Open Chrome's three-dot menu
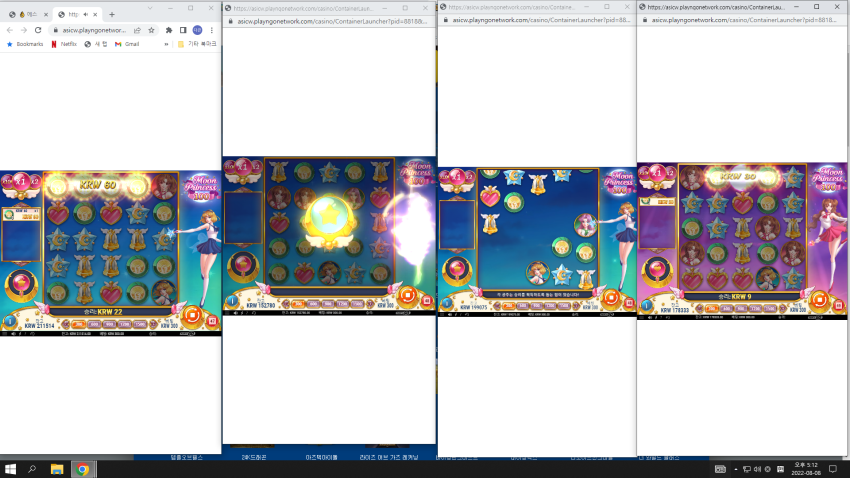The image size is (850, 478). pos(211,30)
